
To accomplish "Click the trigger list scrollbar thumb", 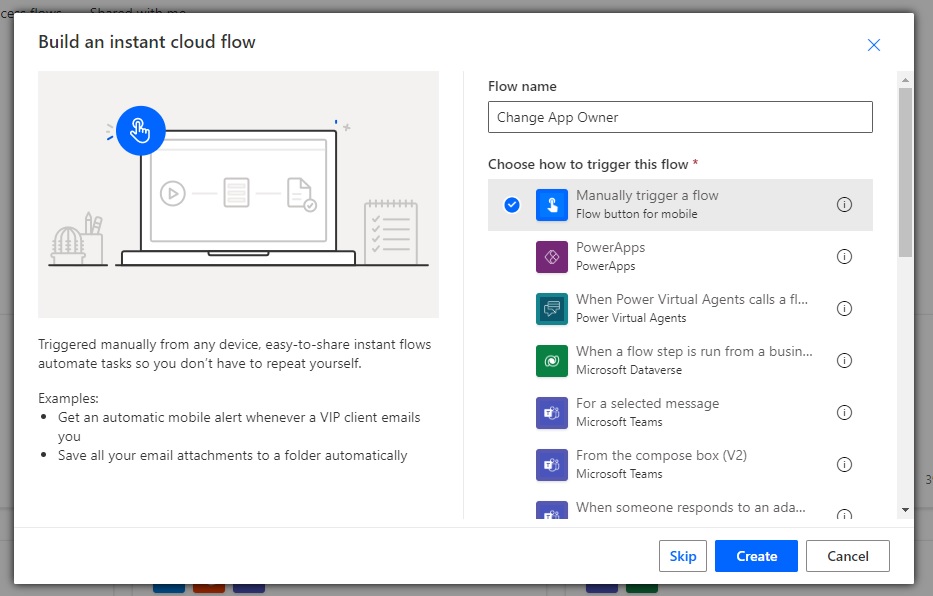I will 905,172.
